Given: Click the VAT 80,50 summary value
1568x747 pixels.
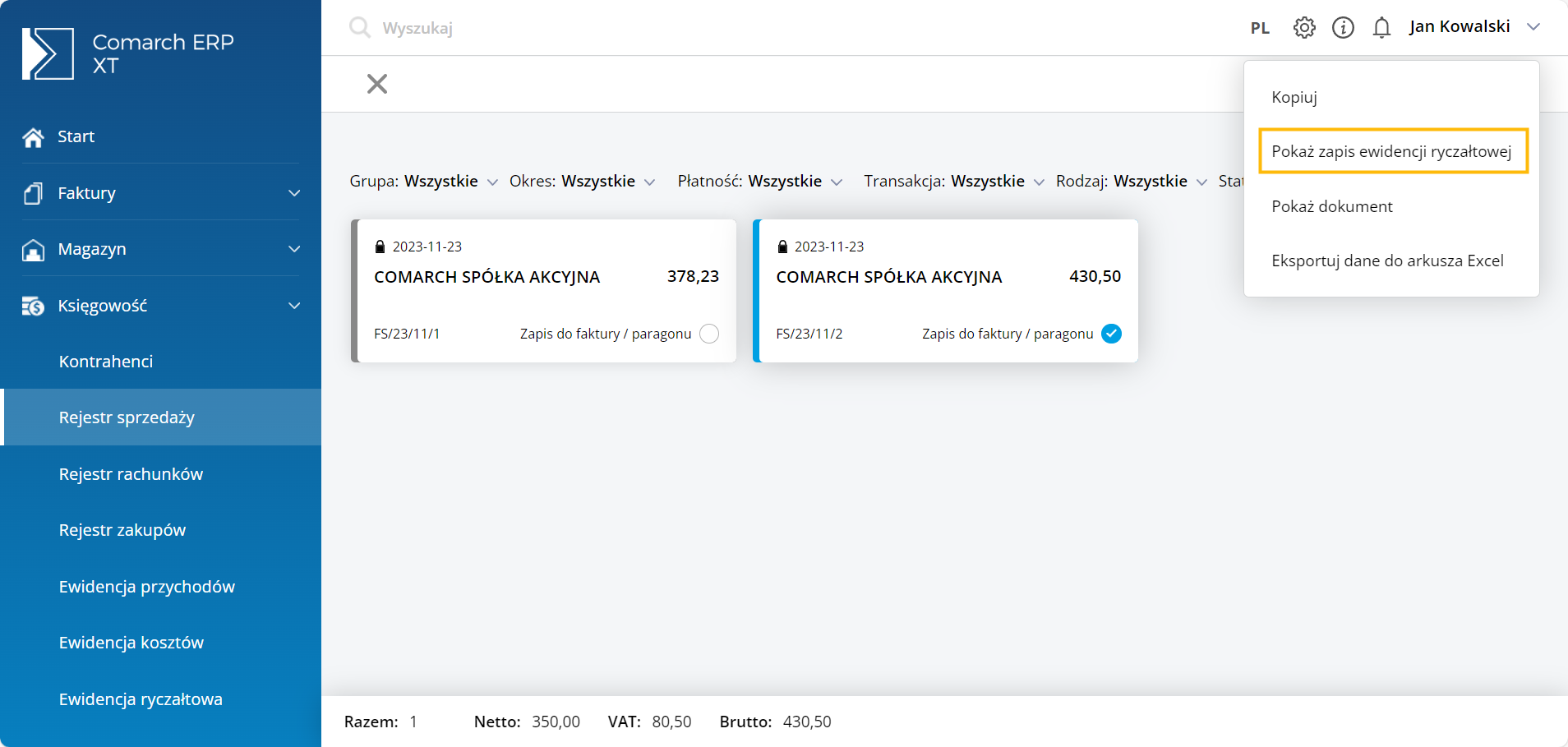Looking at the screenshot, I should (671, 722).
